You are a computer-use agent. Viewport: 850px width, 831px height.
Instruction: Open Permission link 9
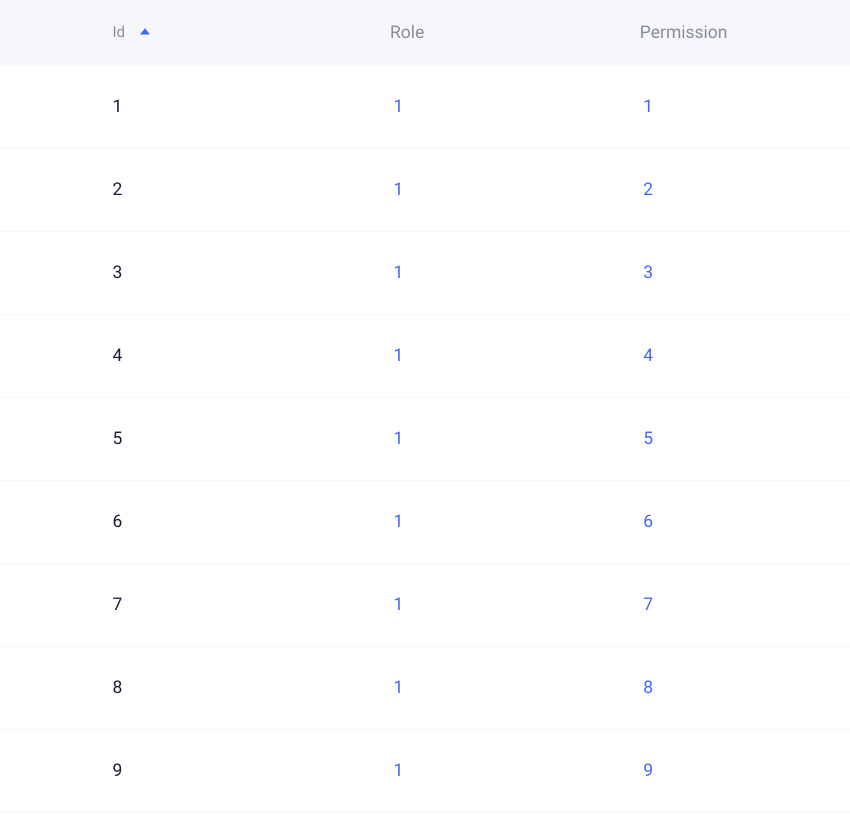click(x=648, y=770)
